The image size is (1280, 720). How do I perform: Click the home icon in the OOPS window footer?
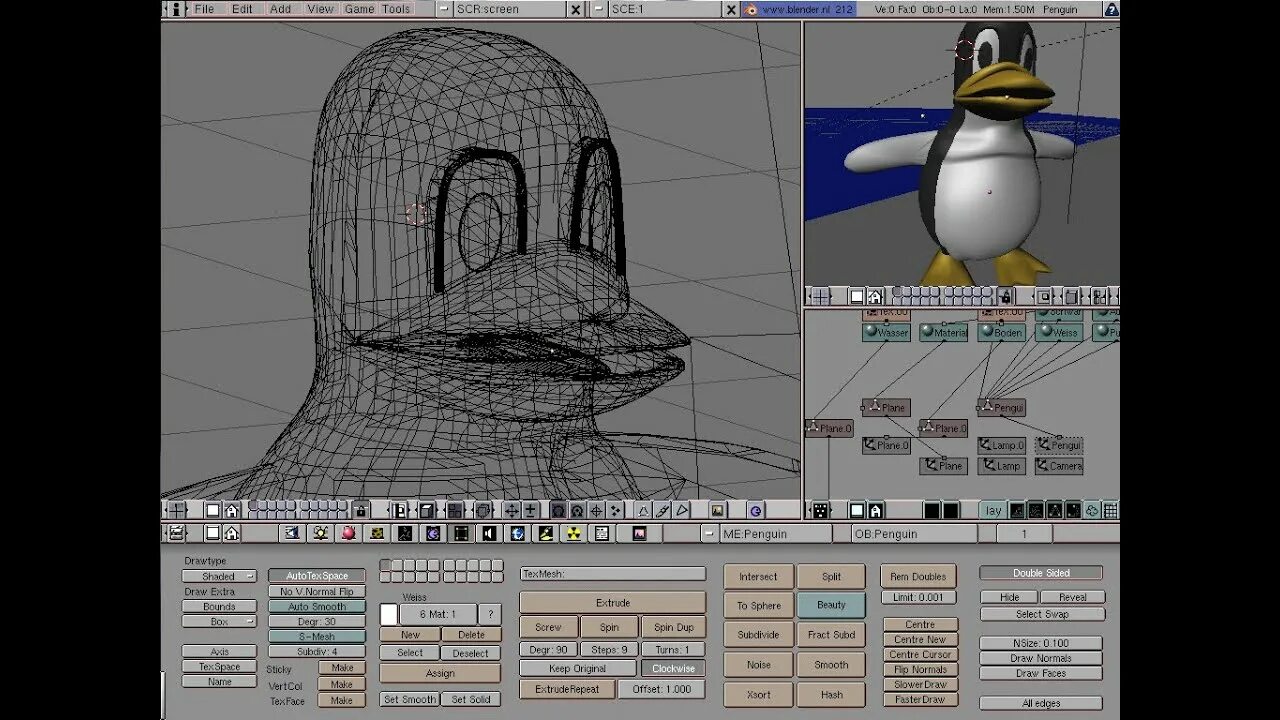(x=875, y=510)
